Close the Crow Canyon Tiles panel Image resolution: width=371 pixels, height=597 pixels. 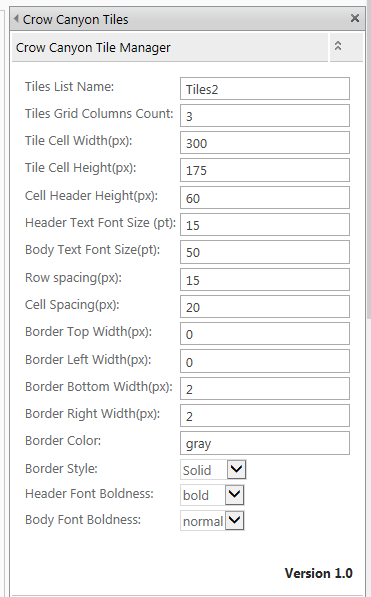pos(355,18)
